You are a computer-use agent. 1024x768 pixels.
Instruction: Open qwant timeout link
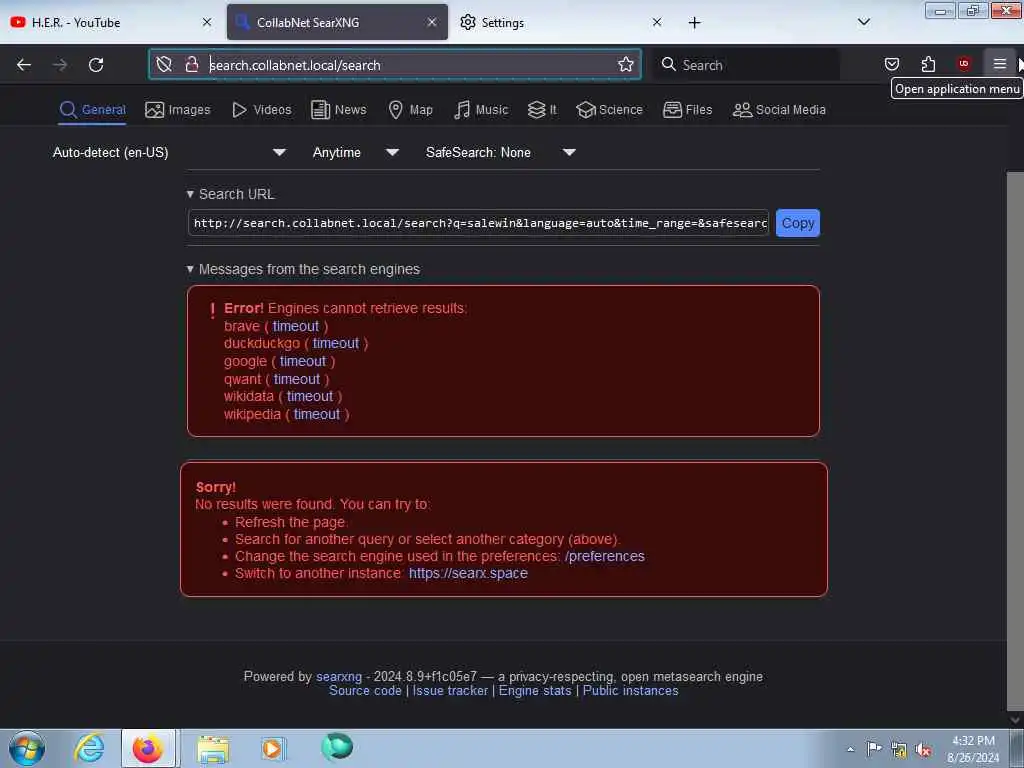pyautogui.click(x=297, y=379)
